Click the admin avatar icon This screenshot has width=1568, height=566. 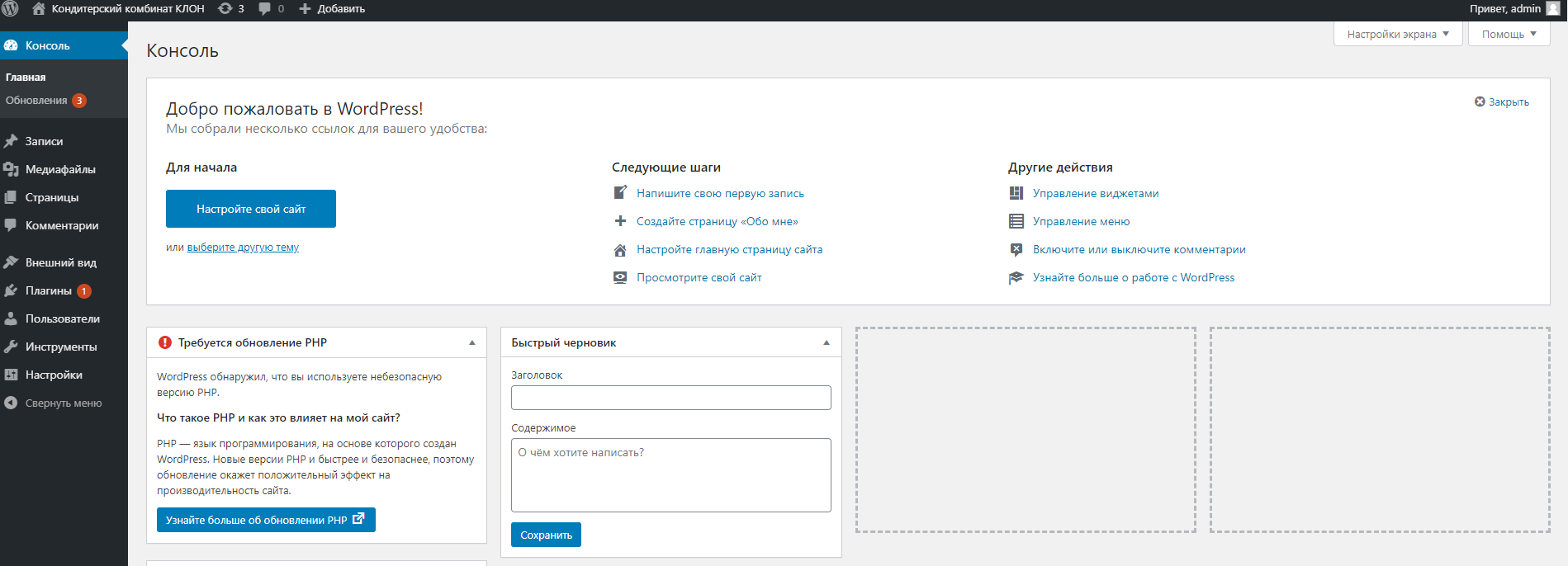1553,8
